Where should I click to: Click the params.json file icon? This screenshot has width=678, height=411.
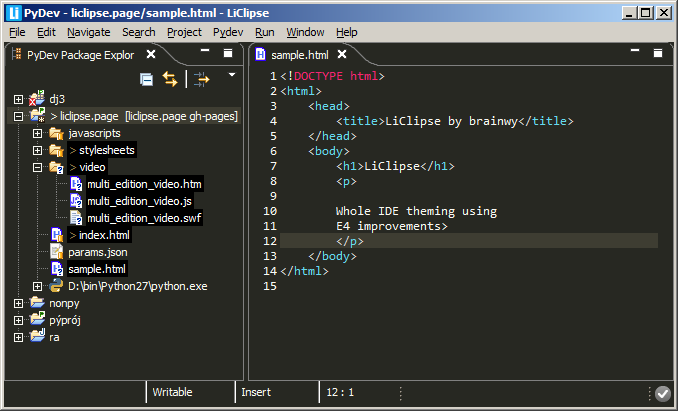pyautogui.click(x=57, y=252)
